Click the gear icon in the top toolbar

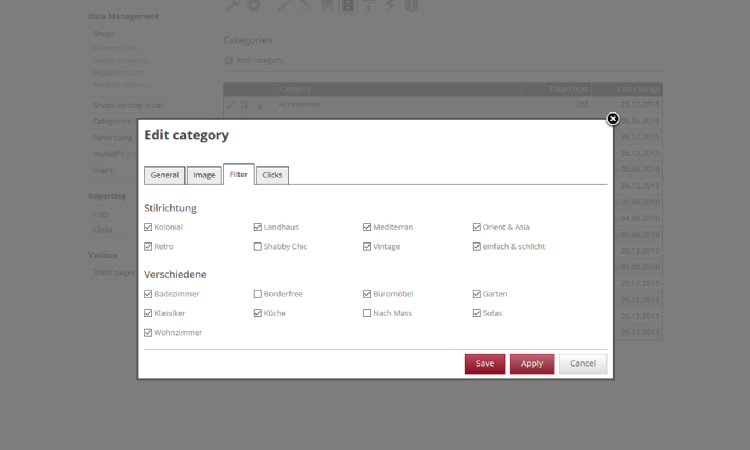tap(254, 6)
